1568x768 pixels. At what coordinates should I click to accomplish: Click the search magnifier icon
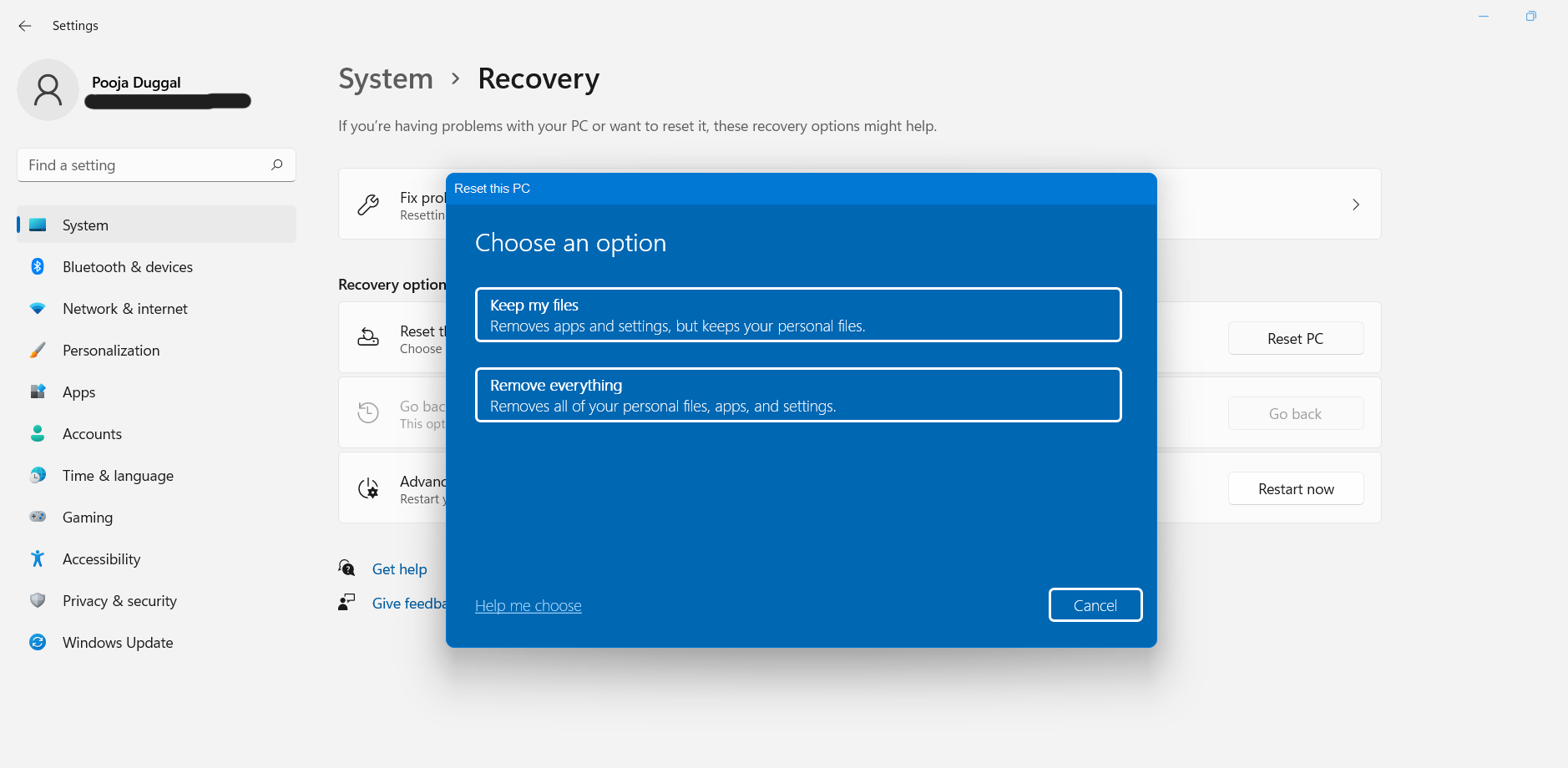[277, 164]
